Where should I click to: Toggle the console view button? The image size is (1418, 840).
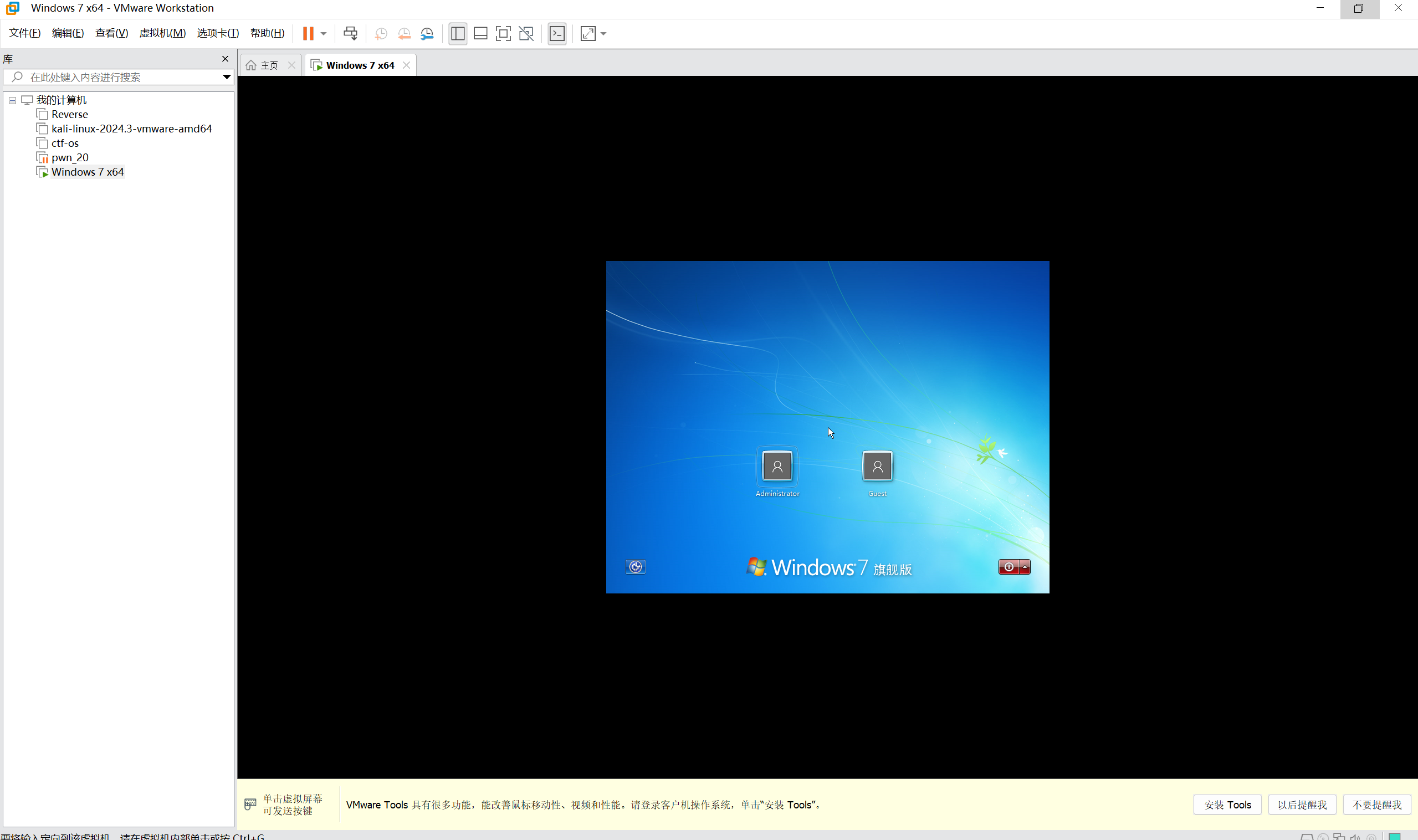pyautogui.click(x=557, y=33)
